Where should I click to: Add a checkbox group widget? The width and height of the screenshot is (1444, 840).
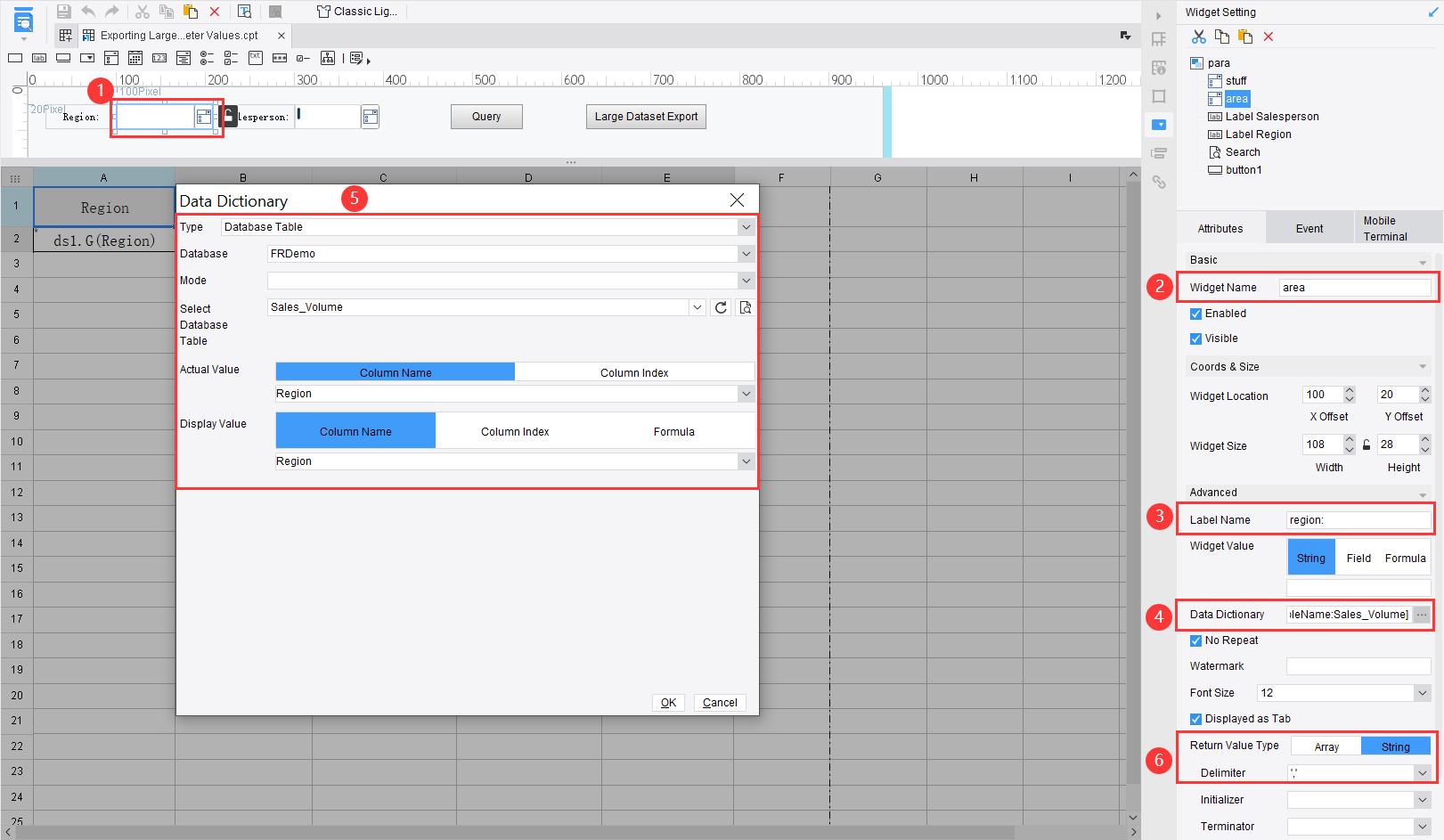232,58
